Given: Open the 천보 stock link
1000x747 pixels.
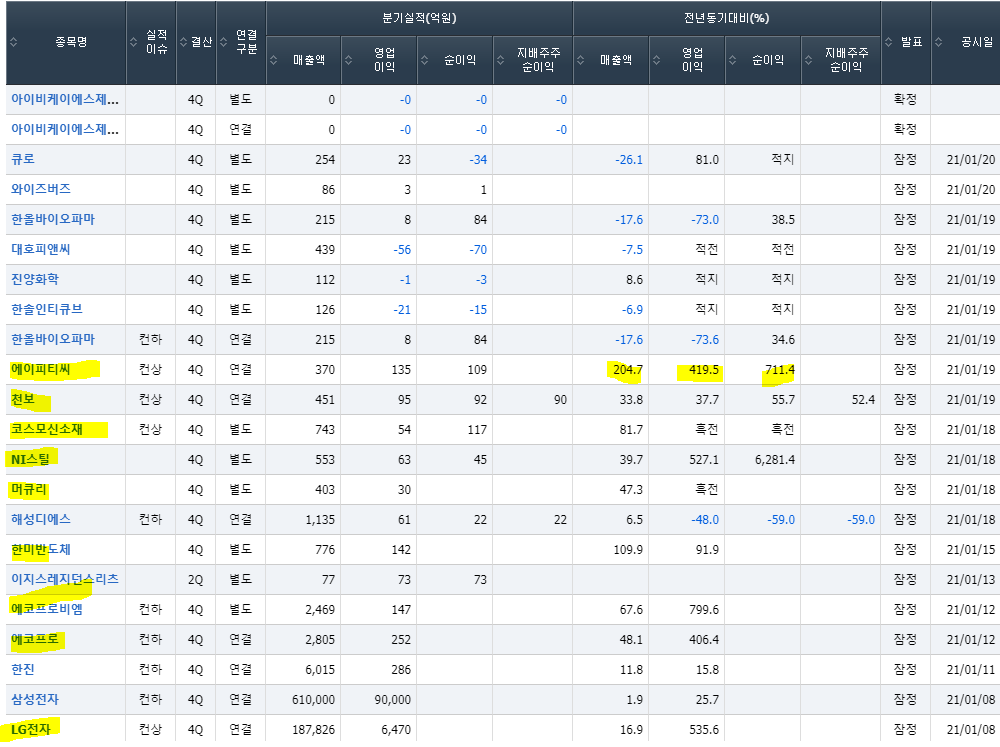Looking at the screenshot, I should [x=23, y=399].
